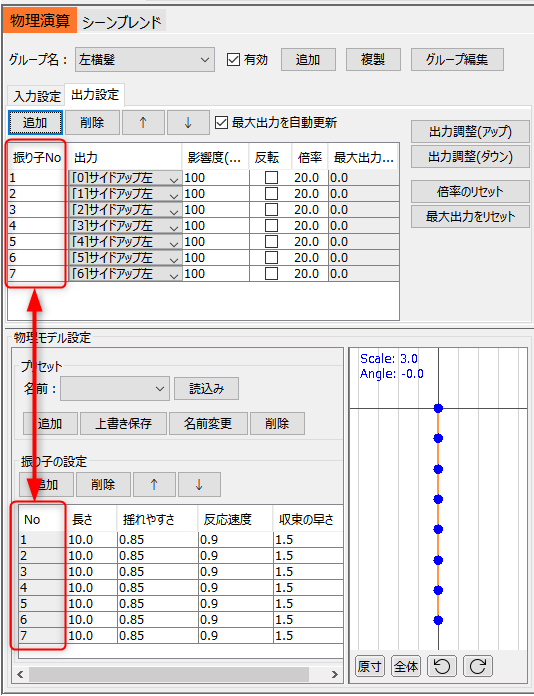This screenshot has width=534, height=696.
Task: Select the 長さ cell of pendulum 4
Action: point(91,587)
